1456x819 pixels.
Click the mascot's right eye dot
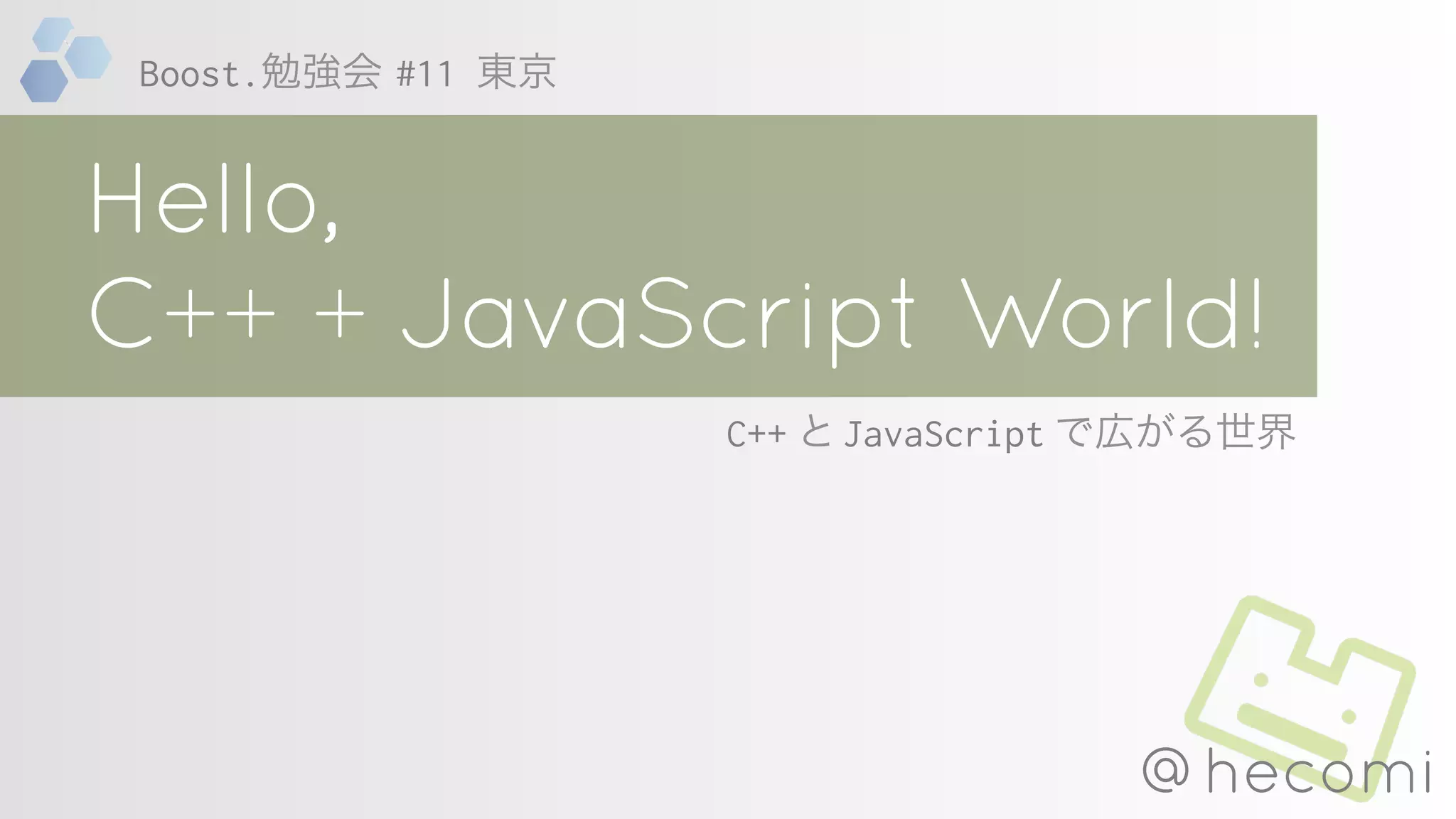1348,717
